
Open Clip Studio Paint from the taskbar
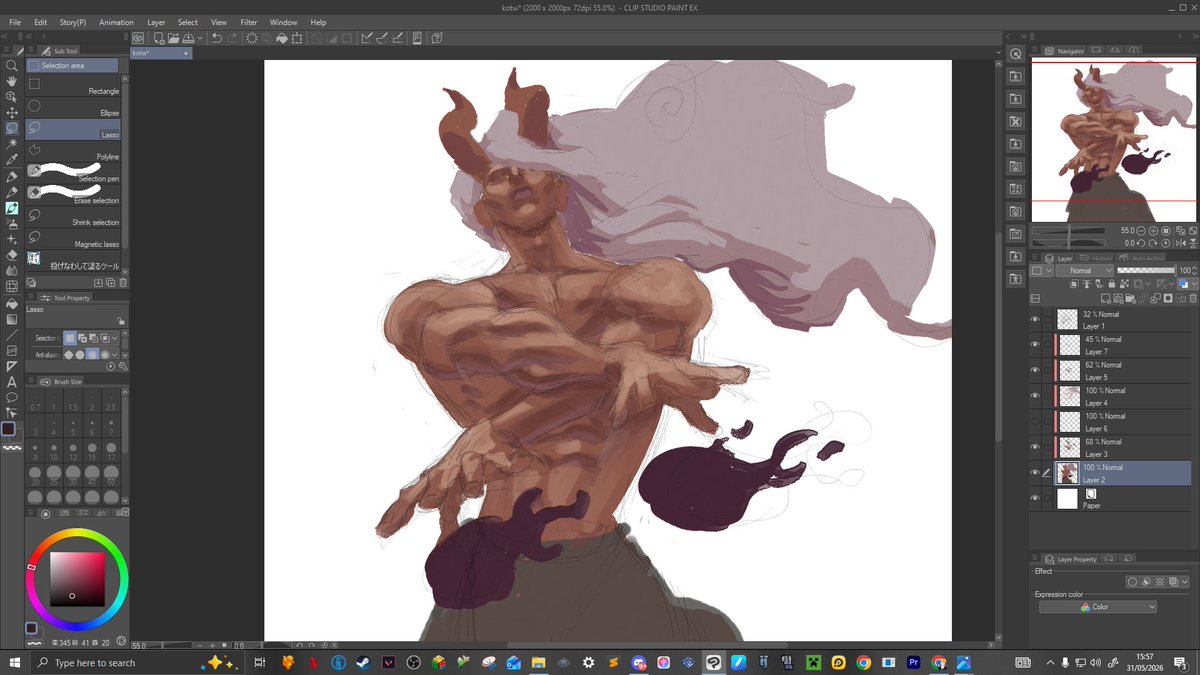point(713,662)
